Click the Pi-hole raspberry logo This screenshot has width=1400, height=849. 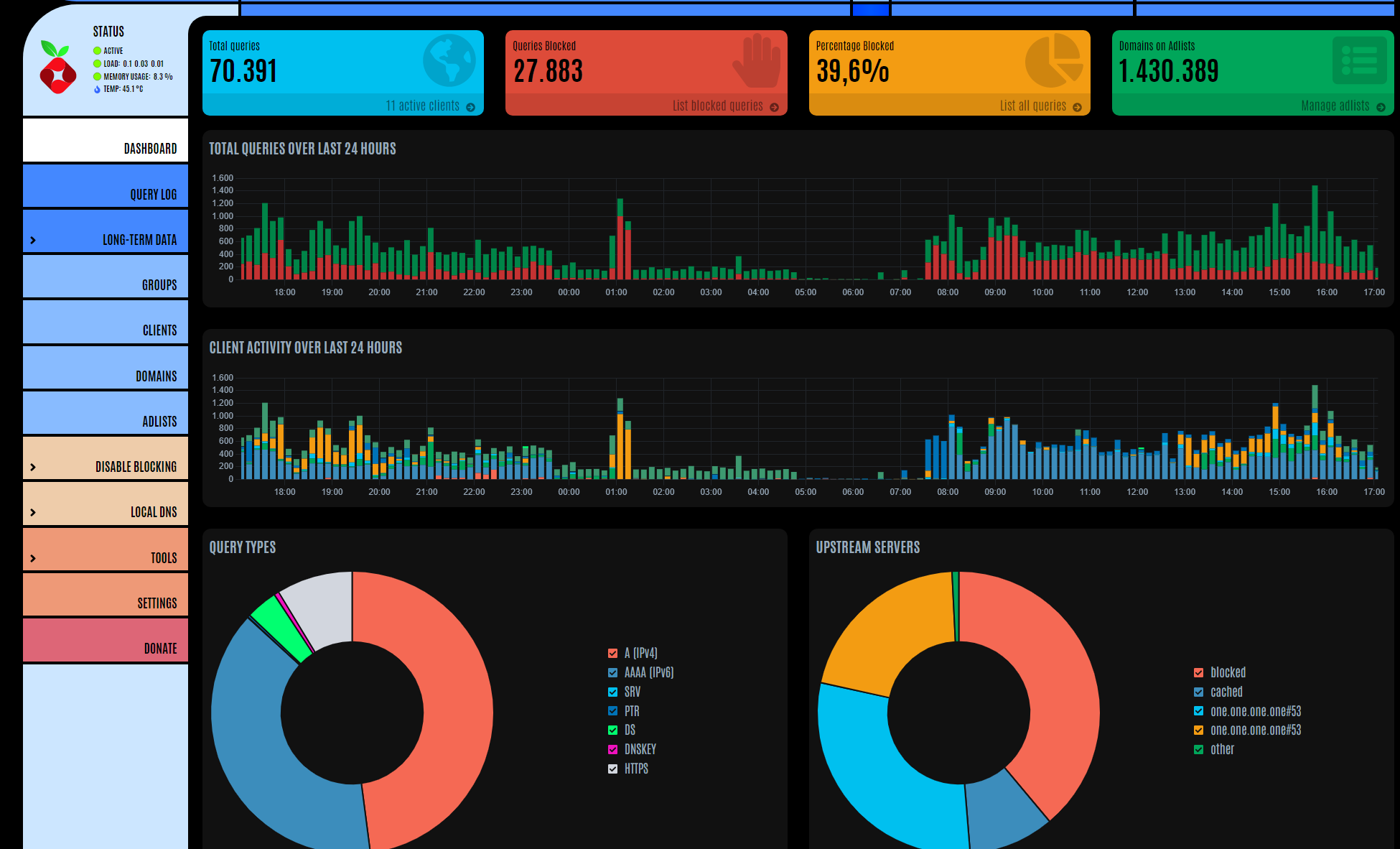(57, 68)
